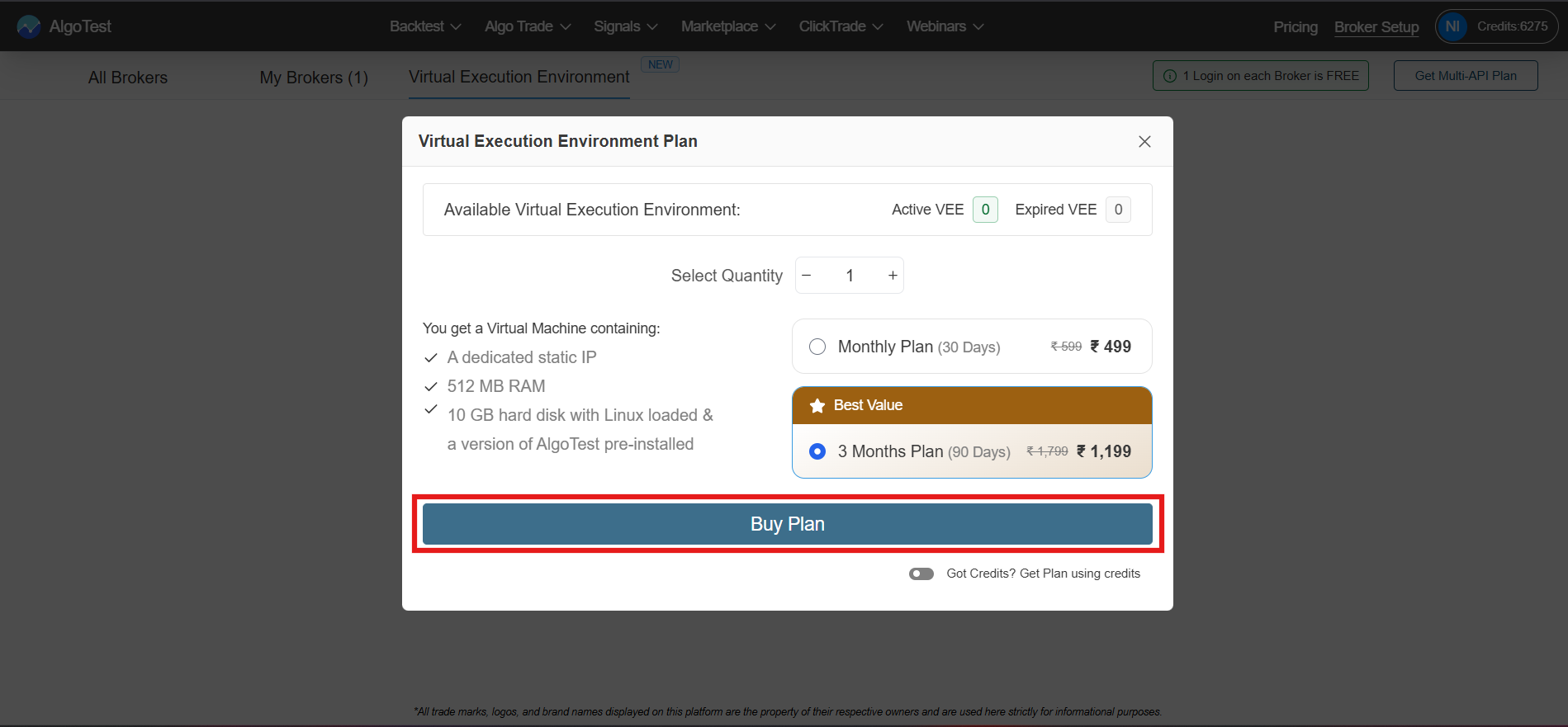The image size is (1568, 727).
Task: Click the info icon beside Login FREE notice
Action: click(1170, 76)
